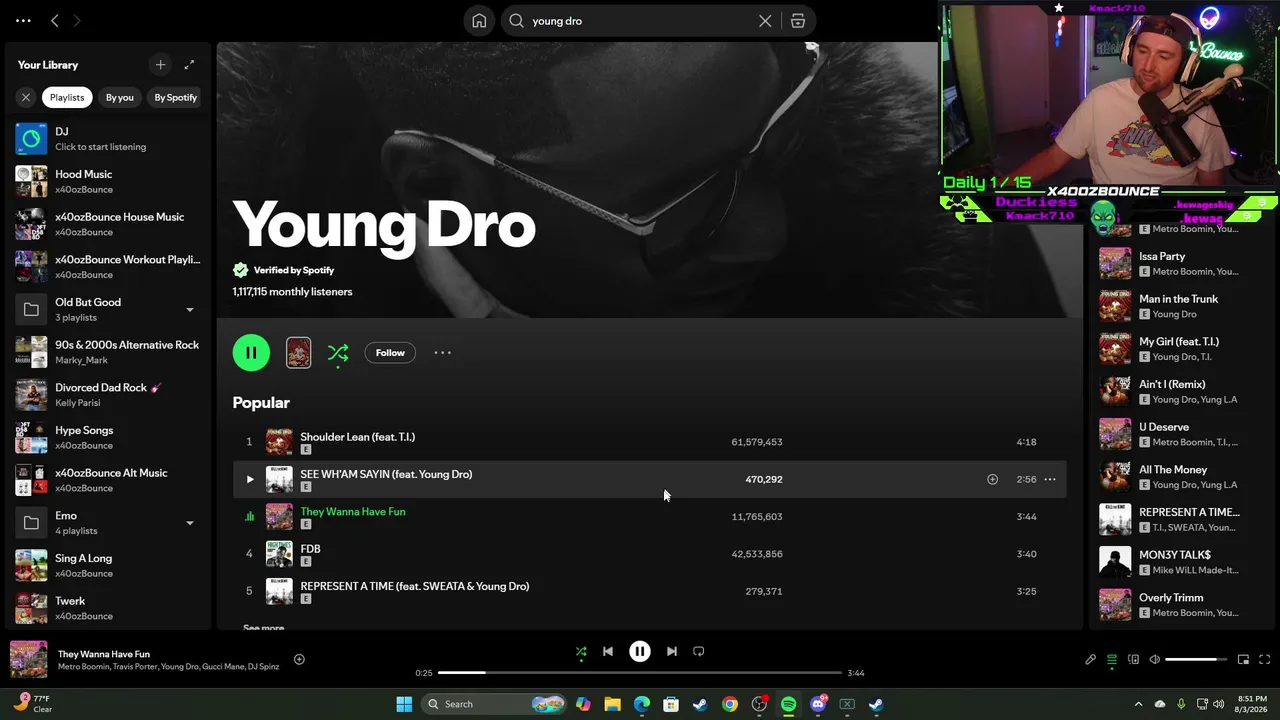Open the They Wanna Have Fun title in the player bar
The height and width of the screenshot is (720, 1280).
(104, 654)
